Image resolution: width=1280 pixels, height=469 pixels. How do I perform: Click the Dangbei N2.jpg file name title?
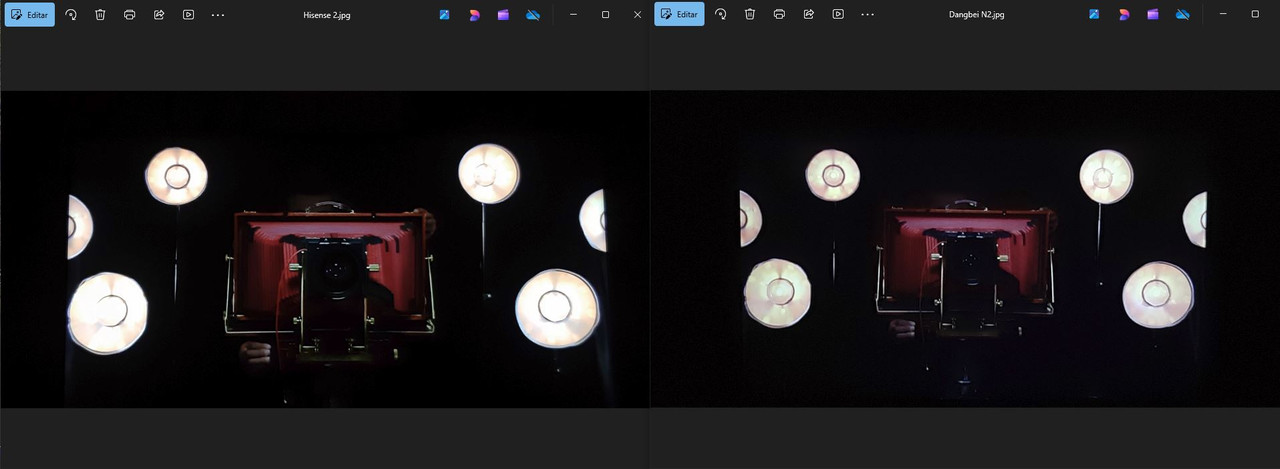[x=977, y=15]
